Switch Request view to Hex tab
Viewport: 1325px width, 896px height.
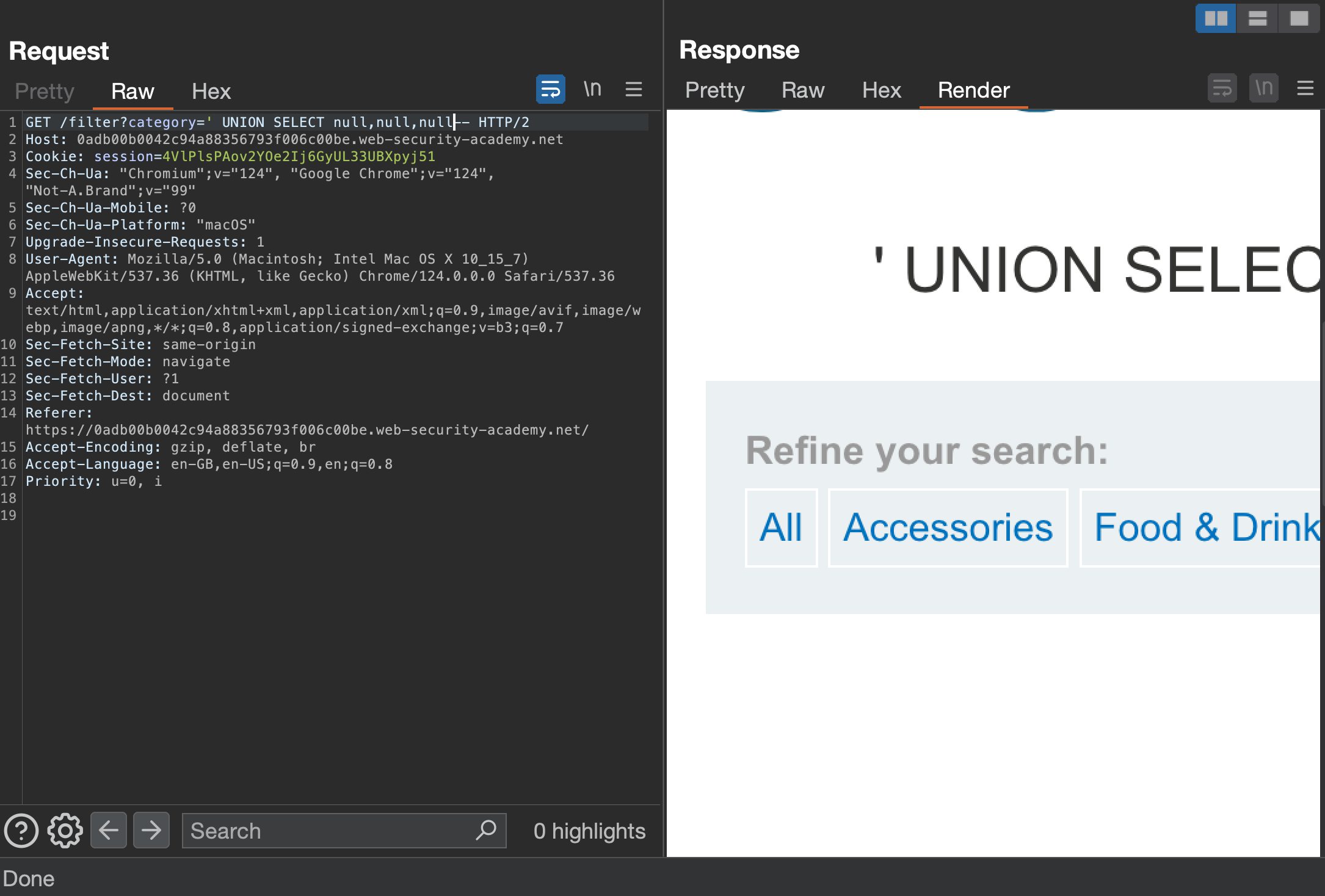[211, 92]
